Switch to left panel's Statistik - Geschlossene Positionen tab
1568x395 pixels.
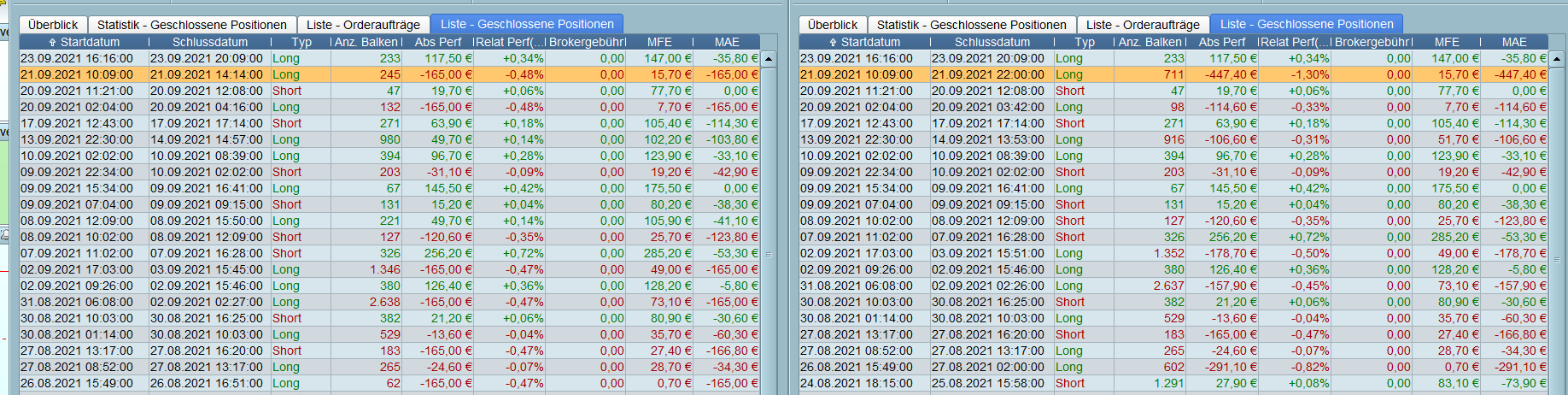192,25
